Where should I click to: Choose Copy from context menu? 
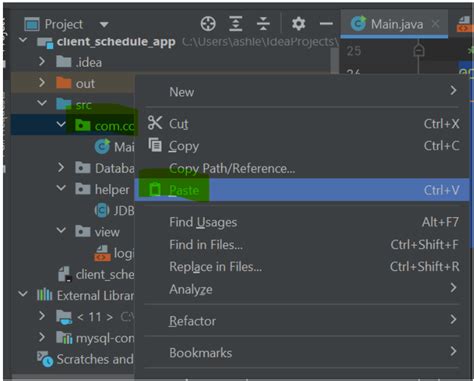[302, 146]
